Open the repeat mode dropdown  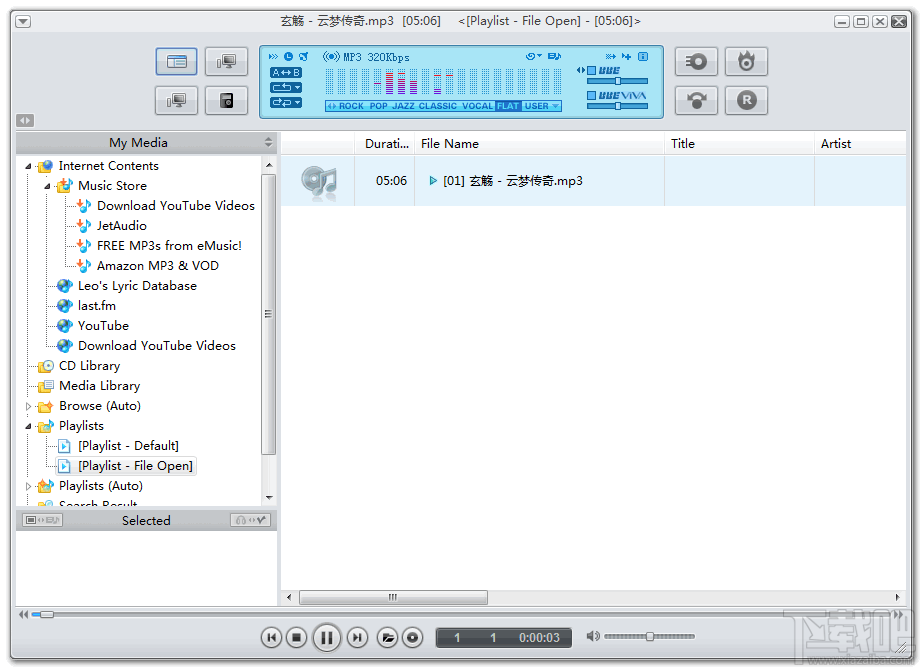[x=286, y=87]
